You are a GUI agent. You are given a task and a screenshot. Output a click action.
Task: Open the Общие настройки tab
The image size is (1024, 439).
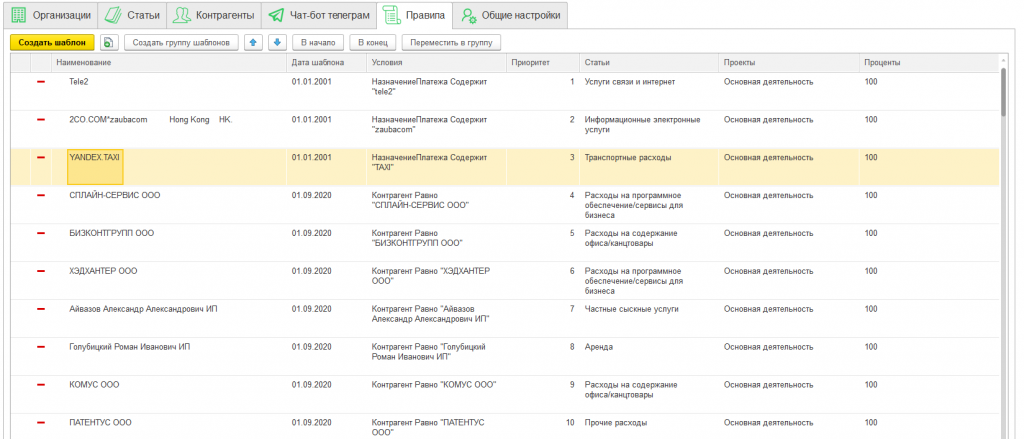pyautogui.click(x=510, y=15)
